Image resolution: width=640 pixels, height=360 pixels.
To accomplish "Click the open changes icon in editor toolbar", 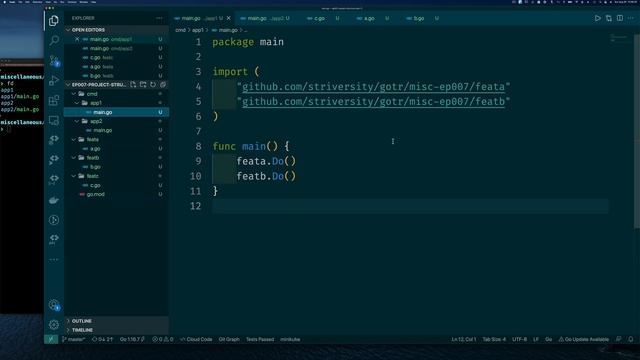I will coord(609,18).
